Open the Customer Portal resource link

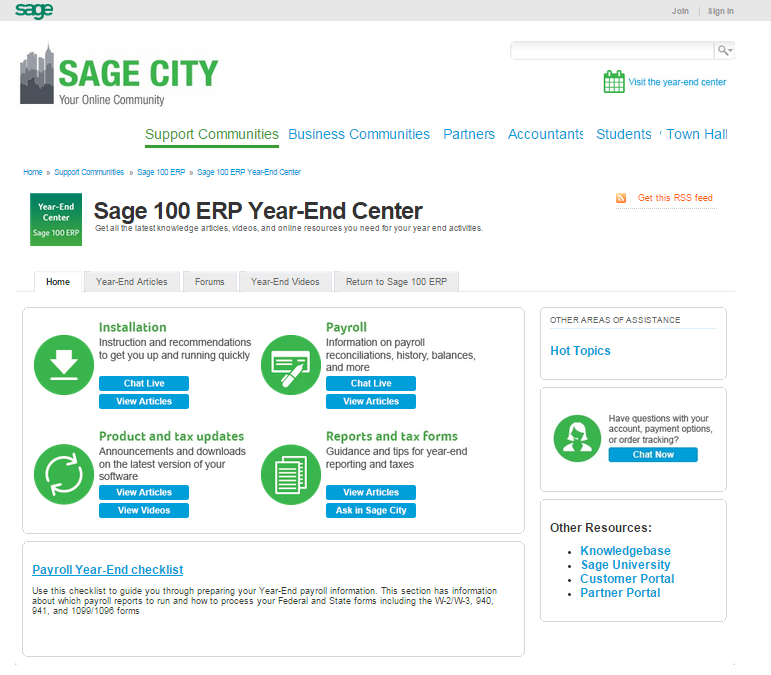627,579
